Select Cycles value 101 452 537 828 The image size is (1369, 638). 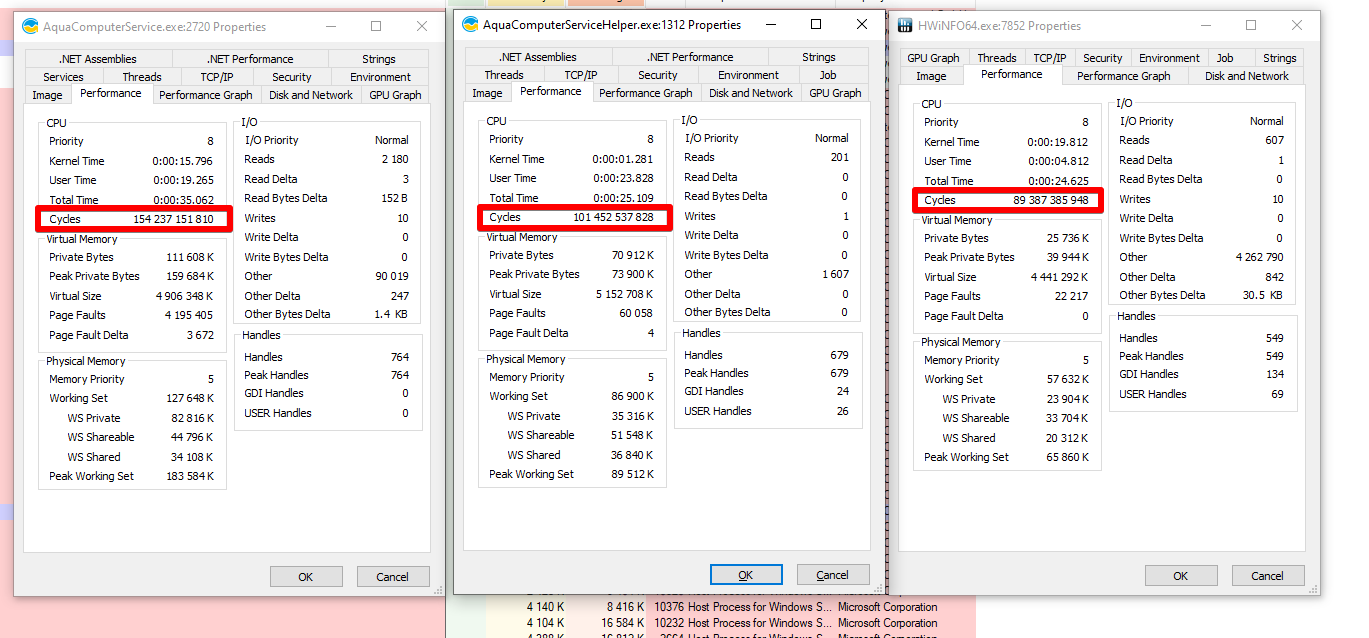click(x=613, y=217)
